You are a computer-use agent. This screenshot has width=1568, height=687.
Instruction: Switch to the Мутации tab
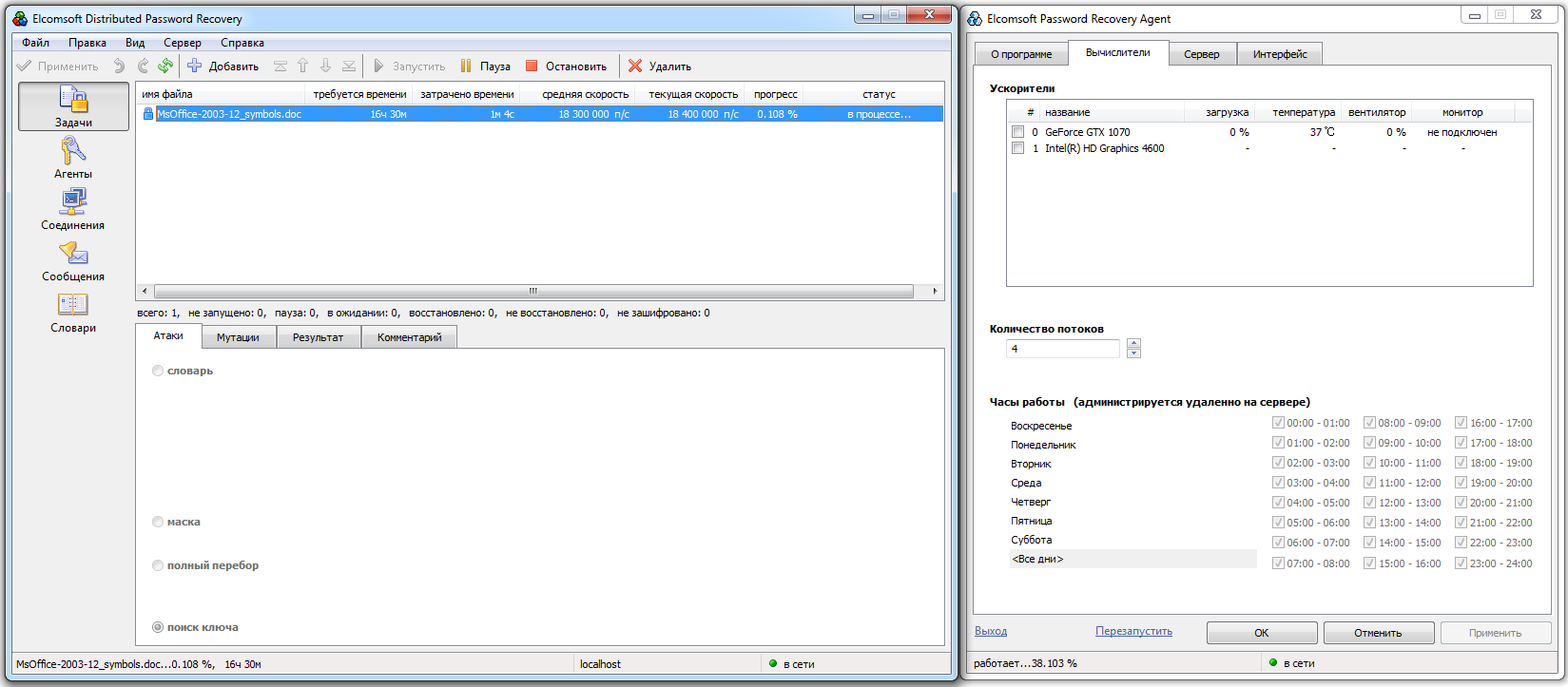[238, 337]
